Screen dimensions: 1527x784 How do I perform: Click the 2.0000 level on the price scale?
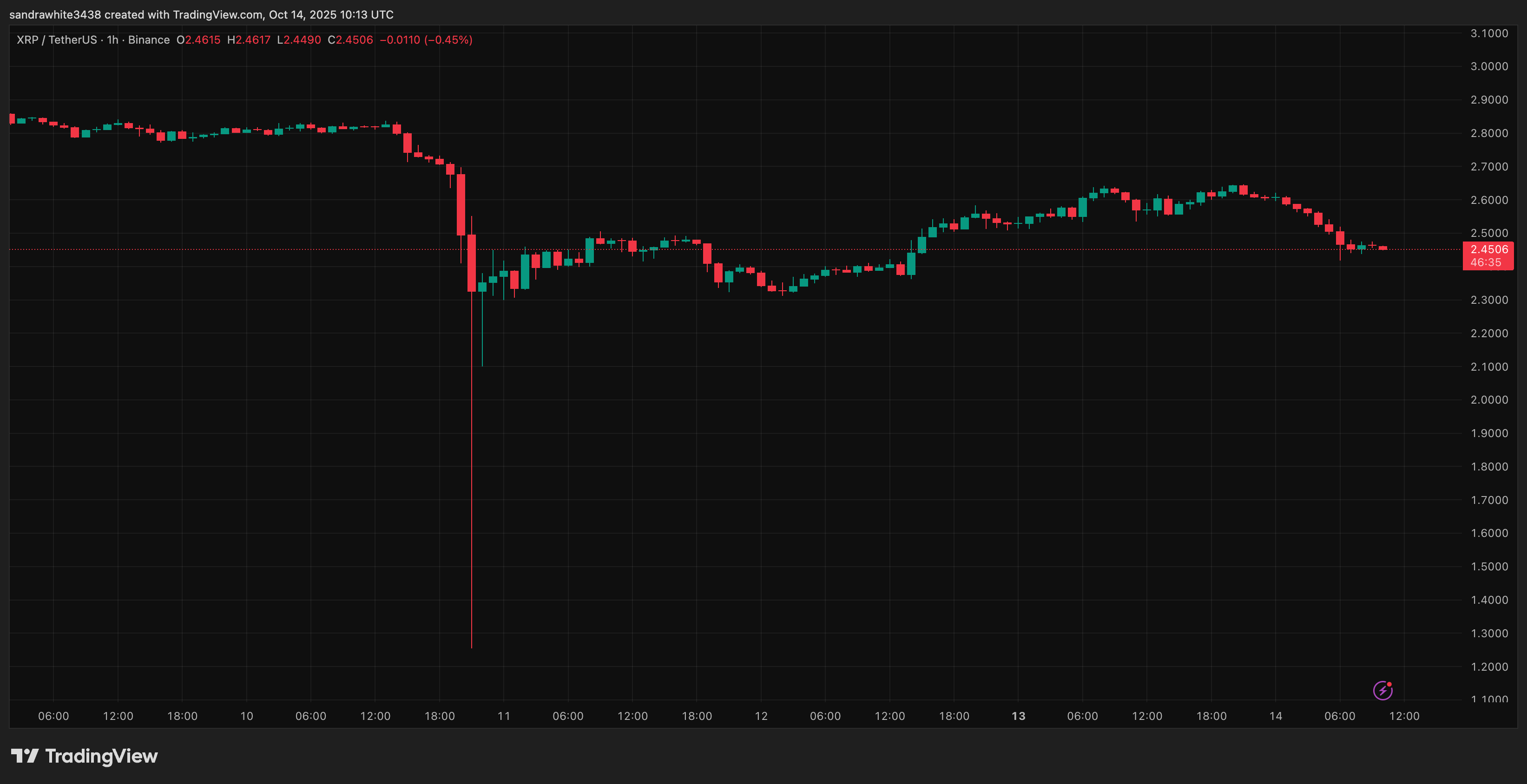(1489, 400)
